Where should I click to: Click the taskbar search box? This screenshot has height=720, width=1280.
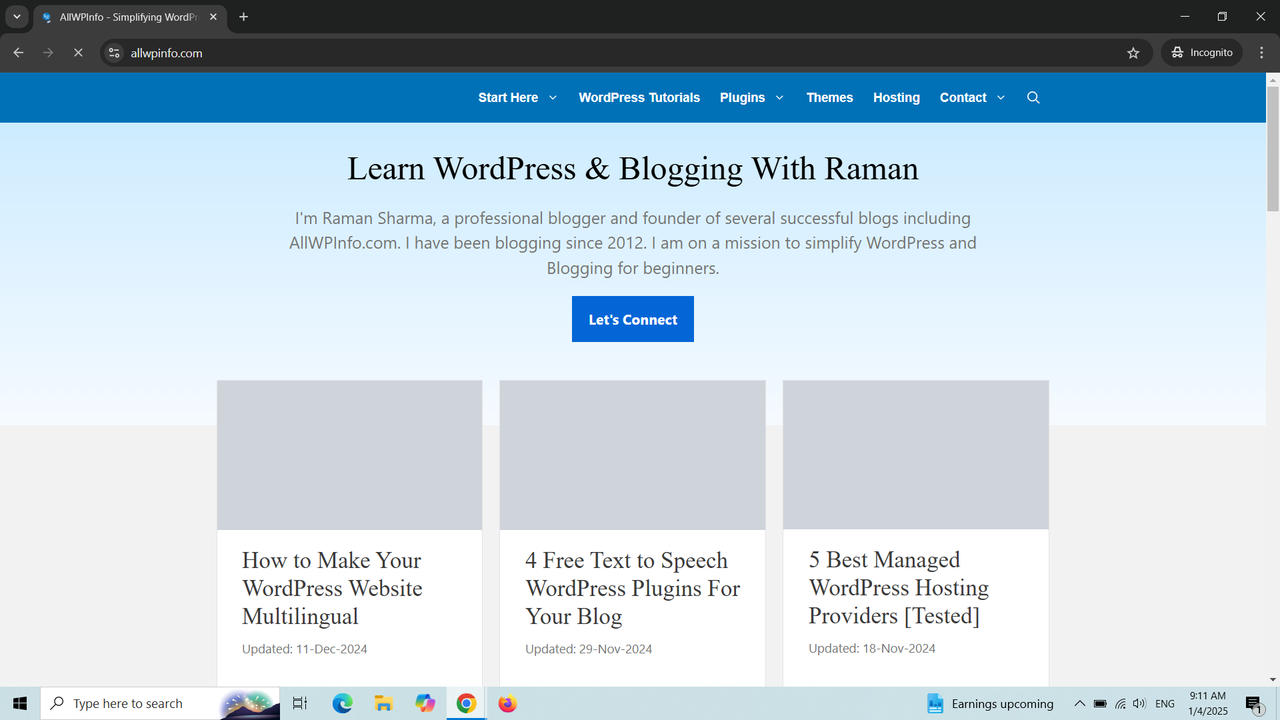(x=161, y=704)
